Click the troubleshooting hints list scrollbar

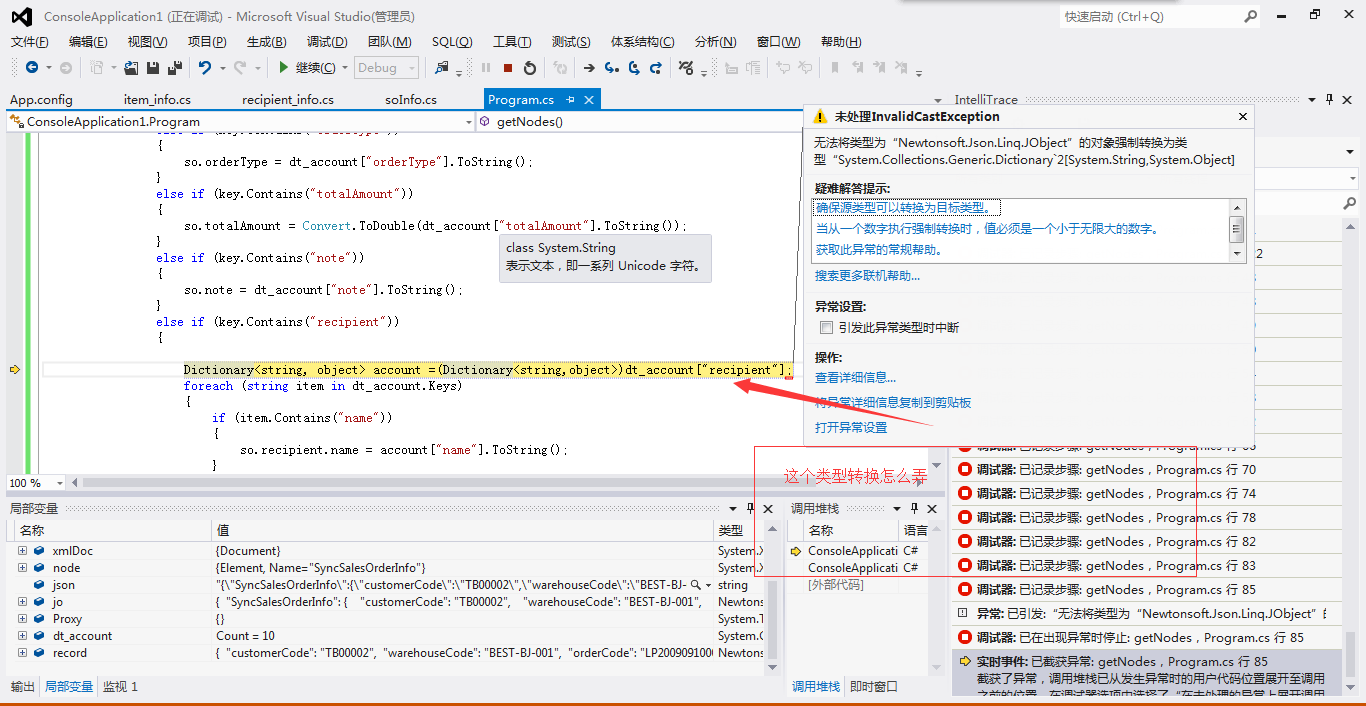point(1237,230)
